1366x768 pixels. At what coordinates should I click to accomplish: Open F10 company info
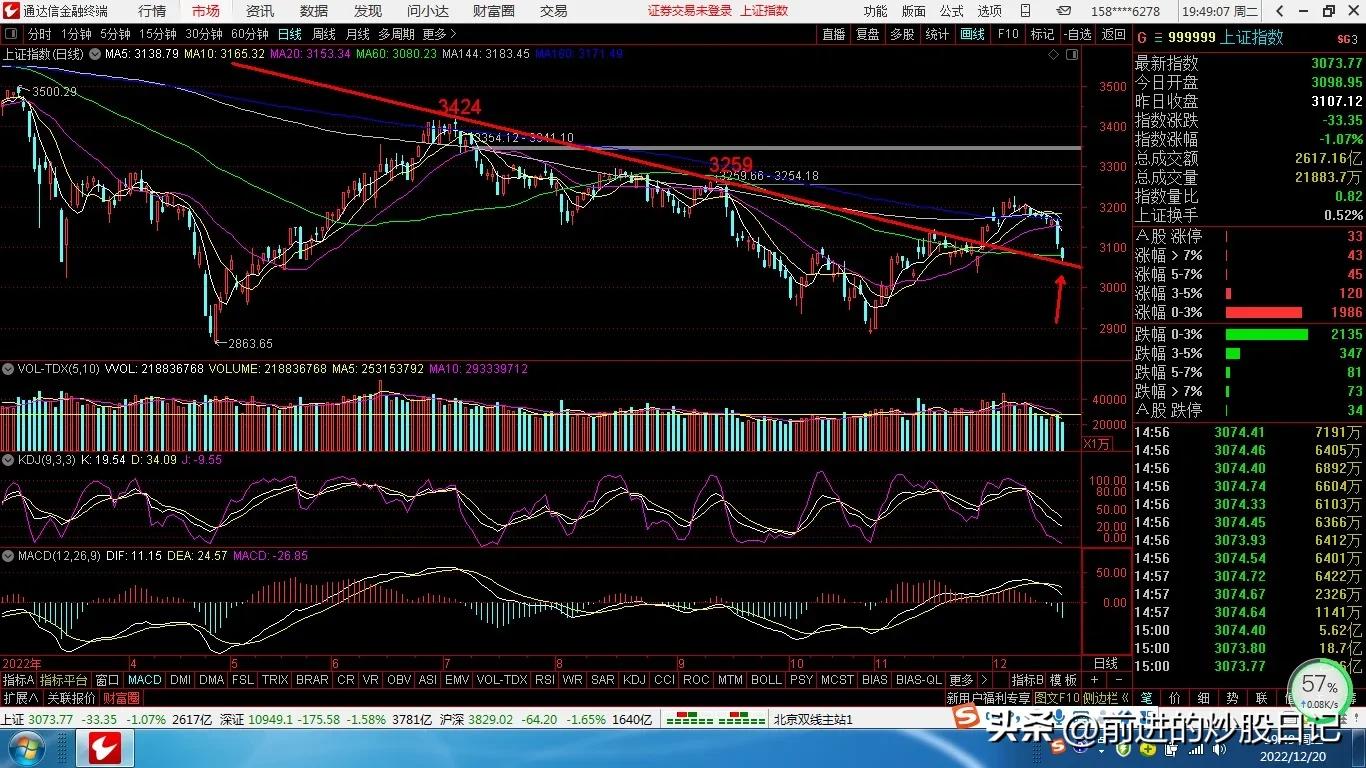click(1008, 34)
